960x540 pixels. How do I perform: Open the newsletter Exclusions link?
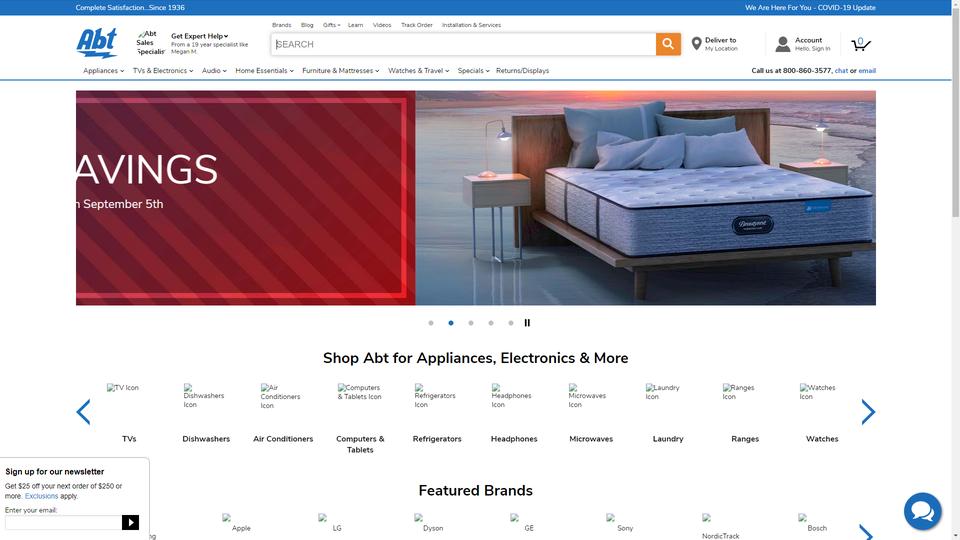click(41, 496)
